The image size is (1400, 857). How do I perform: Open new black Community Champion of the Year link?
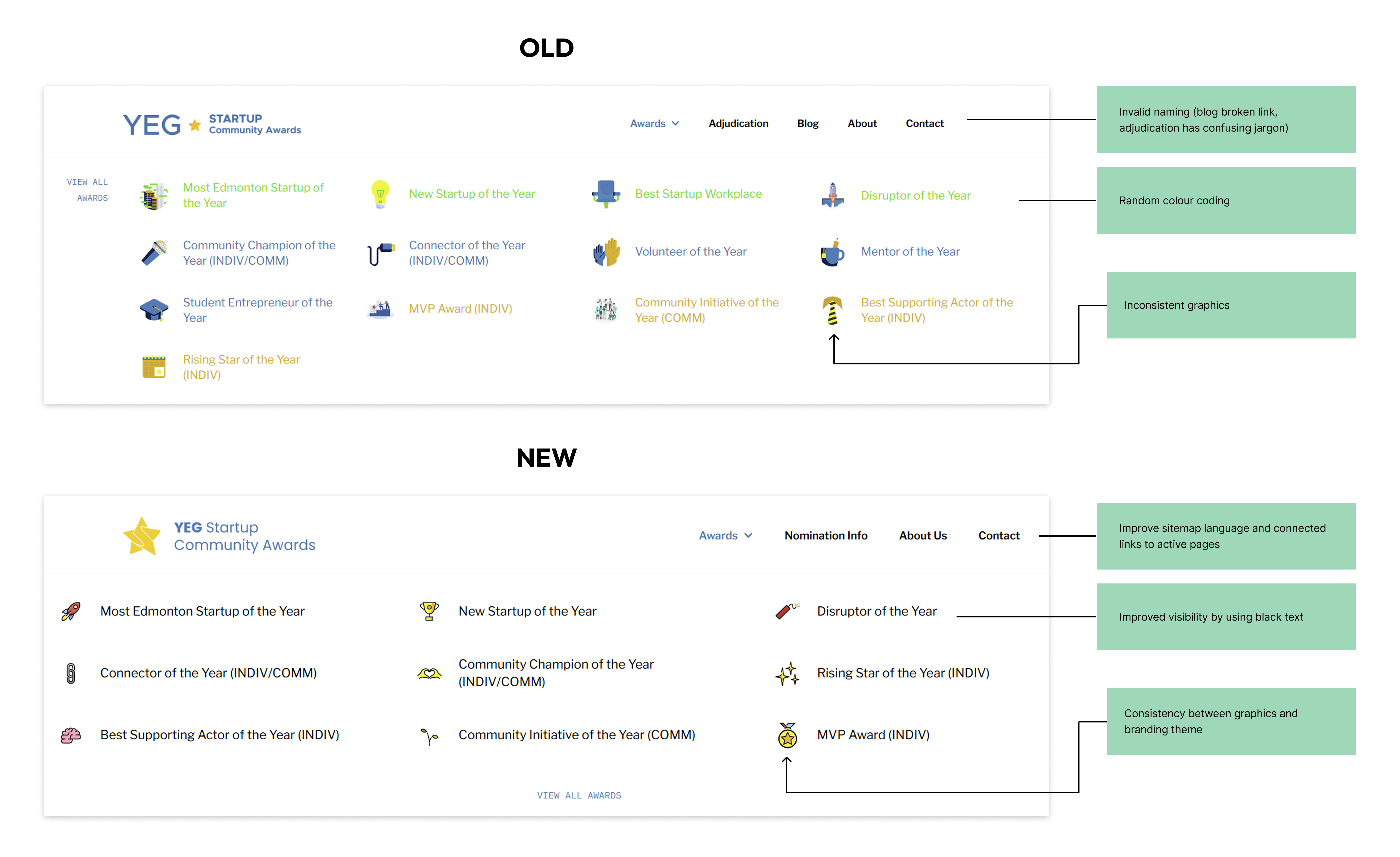[556, 673]
